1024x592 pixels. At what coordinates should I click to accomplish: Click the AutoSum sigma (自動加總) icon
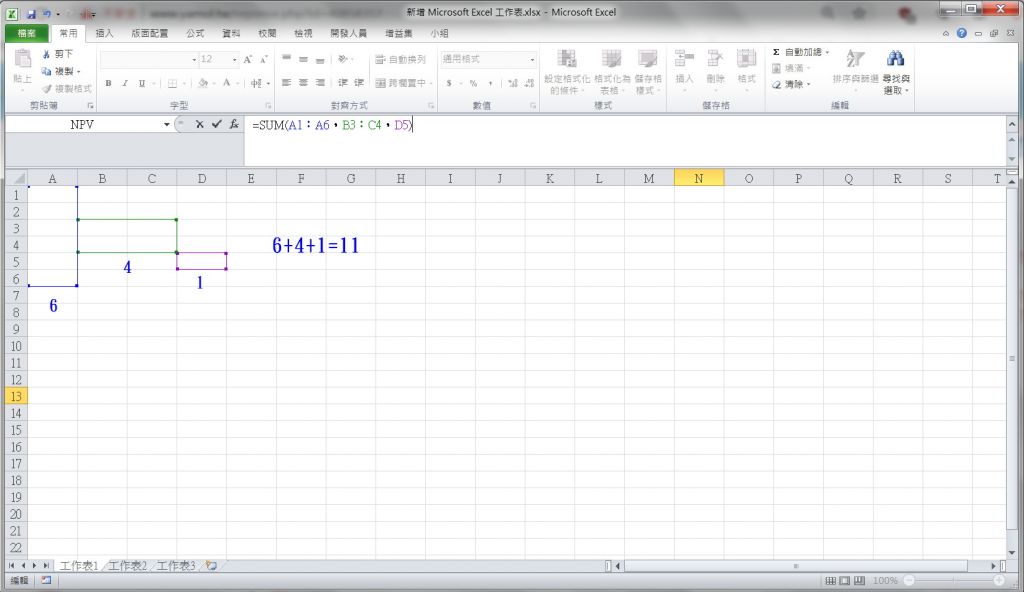[x=776, y=52]
